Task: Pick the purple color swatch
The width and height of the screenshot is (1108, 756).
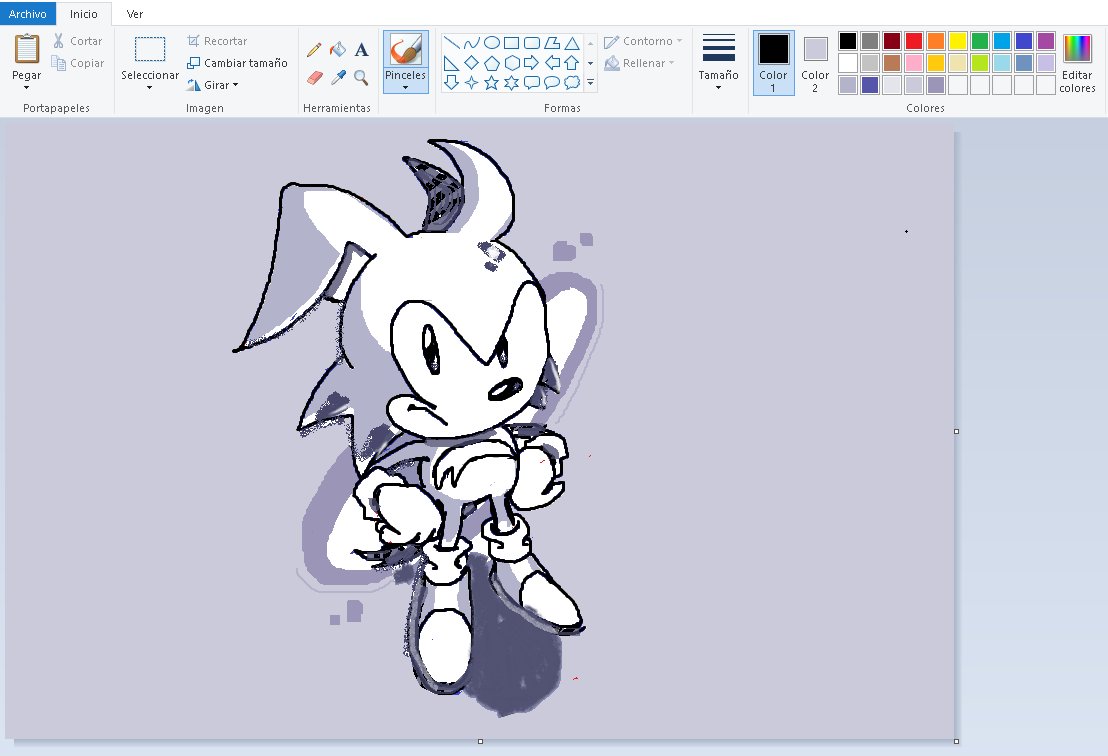Action: 1046,41
